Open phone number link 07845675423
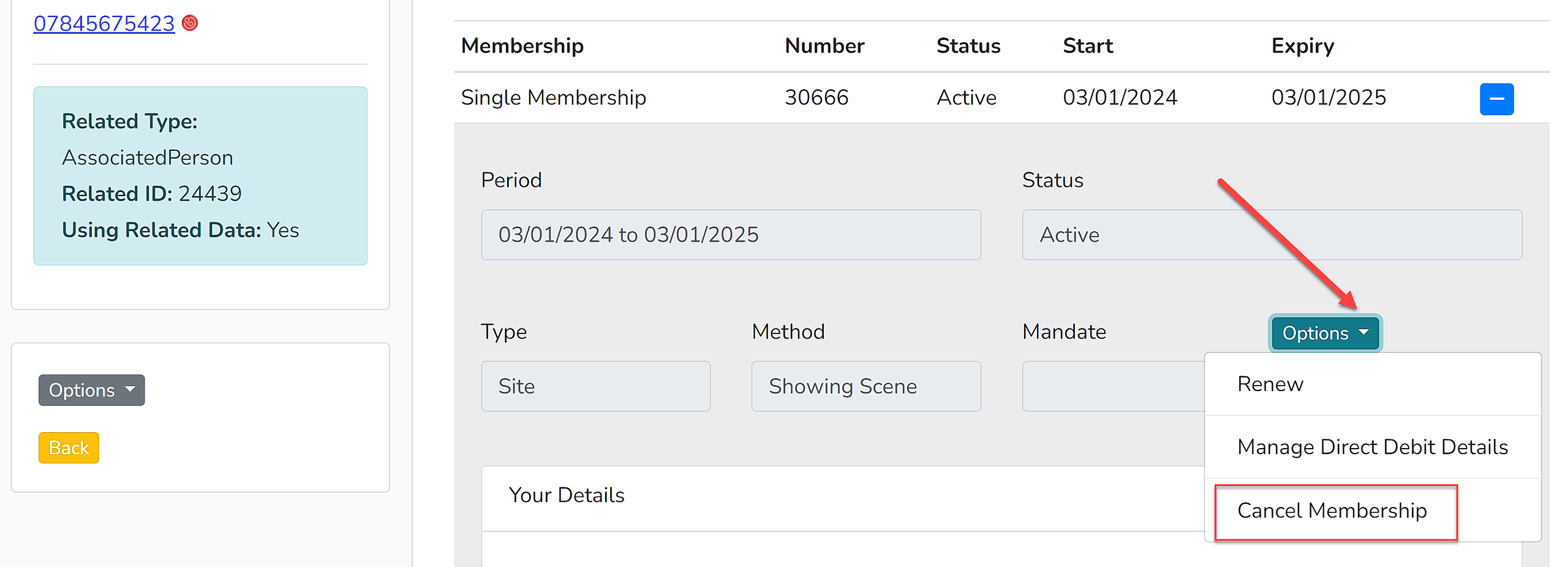Viewport: 1568px width, 567px height. [x=104, y=23]
